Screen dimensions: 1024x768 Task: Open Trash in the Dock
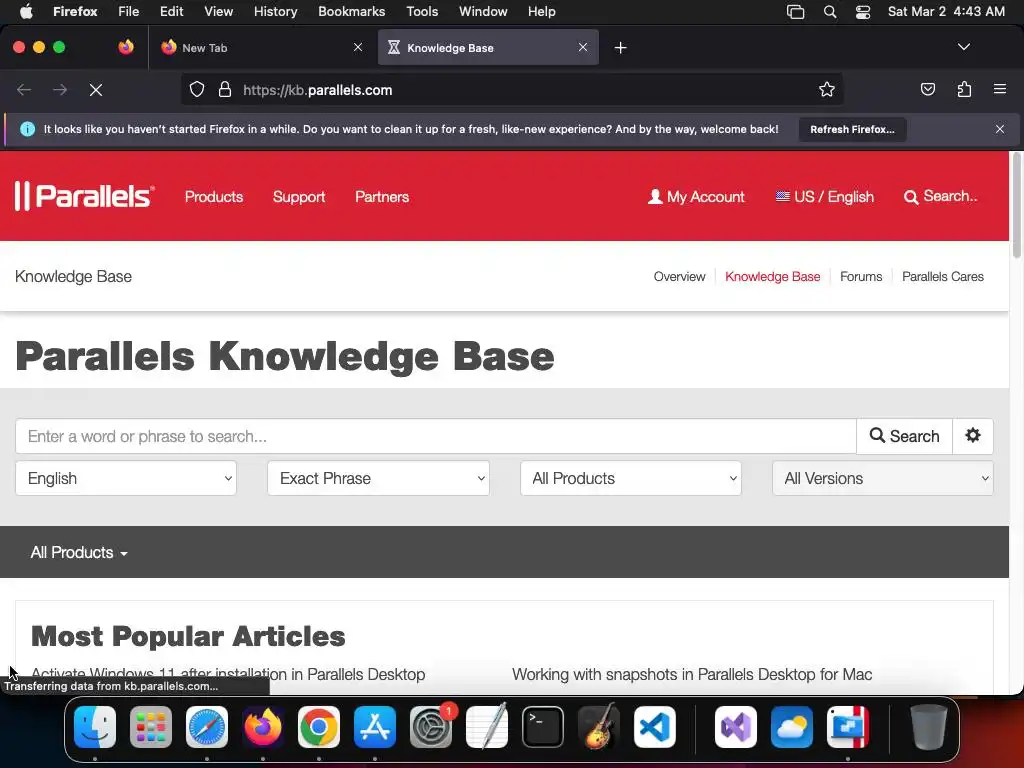click(929, 727)
